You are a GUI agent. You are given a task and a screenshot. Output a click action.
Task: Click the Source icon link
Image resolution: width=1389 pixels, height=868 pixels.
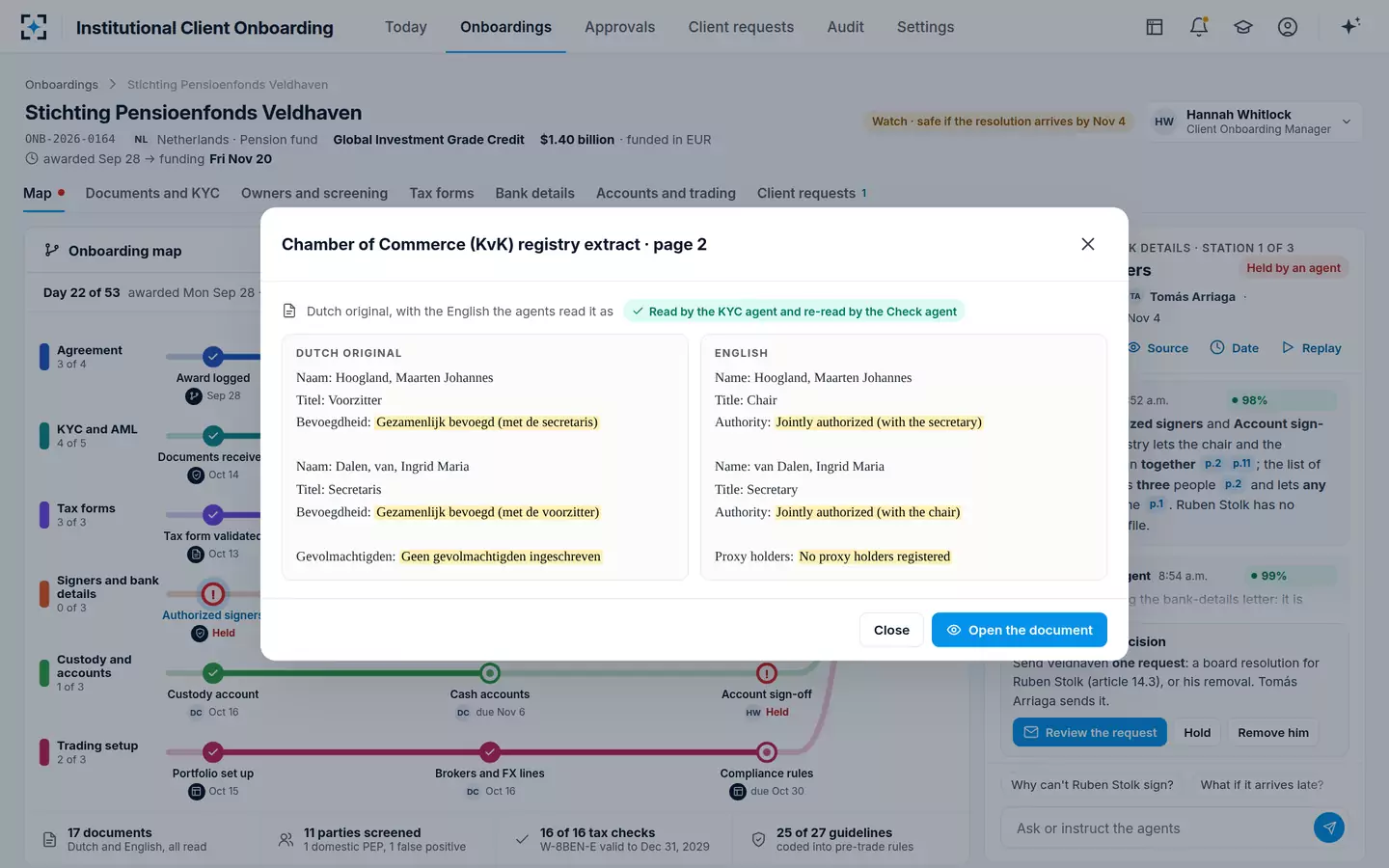click(1158, 348)
